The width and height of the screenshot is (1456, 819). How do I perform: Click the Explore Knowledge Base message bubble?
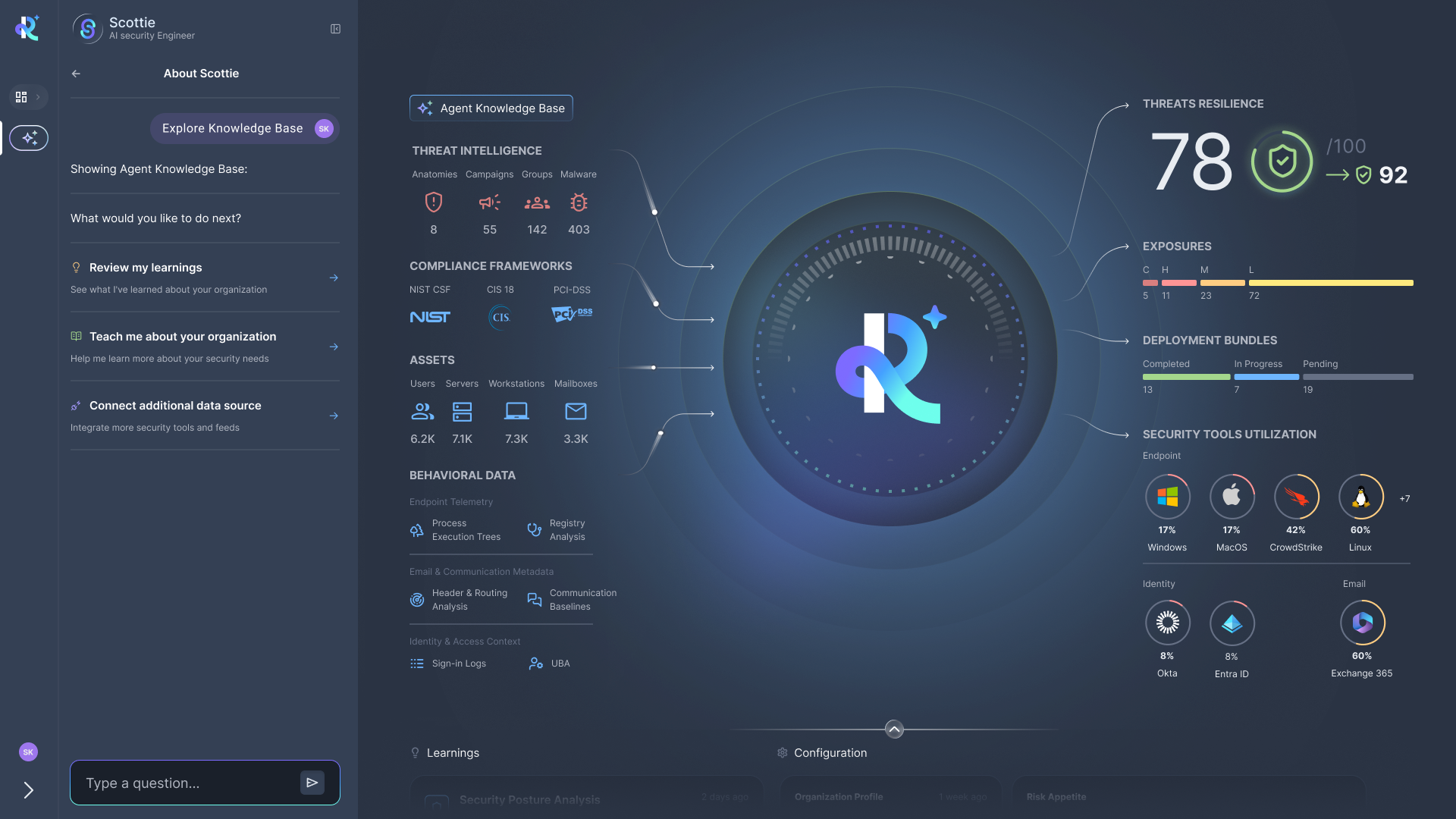[245, 128]
